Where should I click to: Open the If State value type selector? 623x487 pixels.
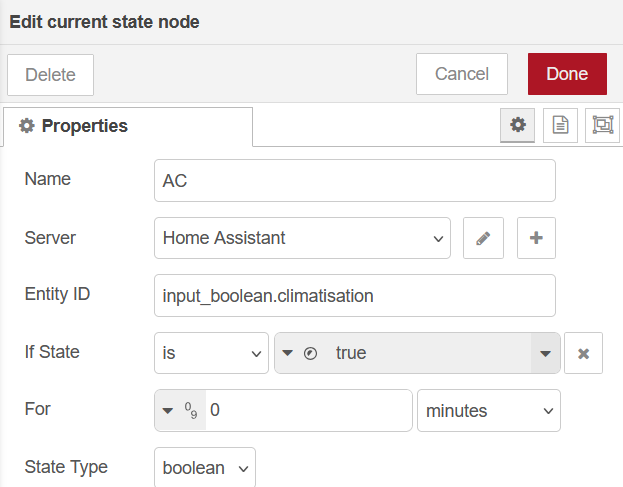coord(299,353)
